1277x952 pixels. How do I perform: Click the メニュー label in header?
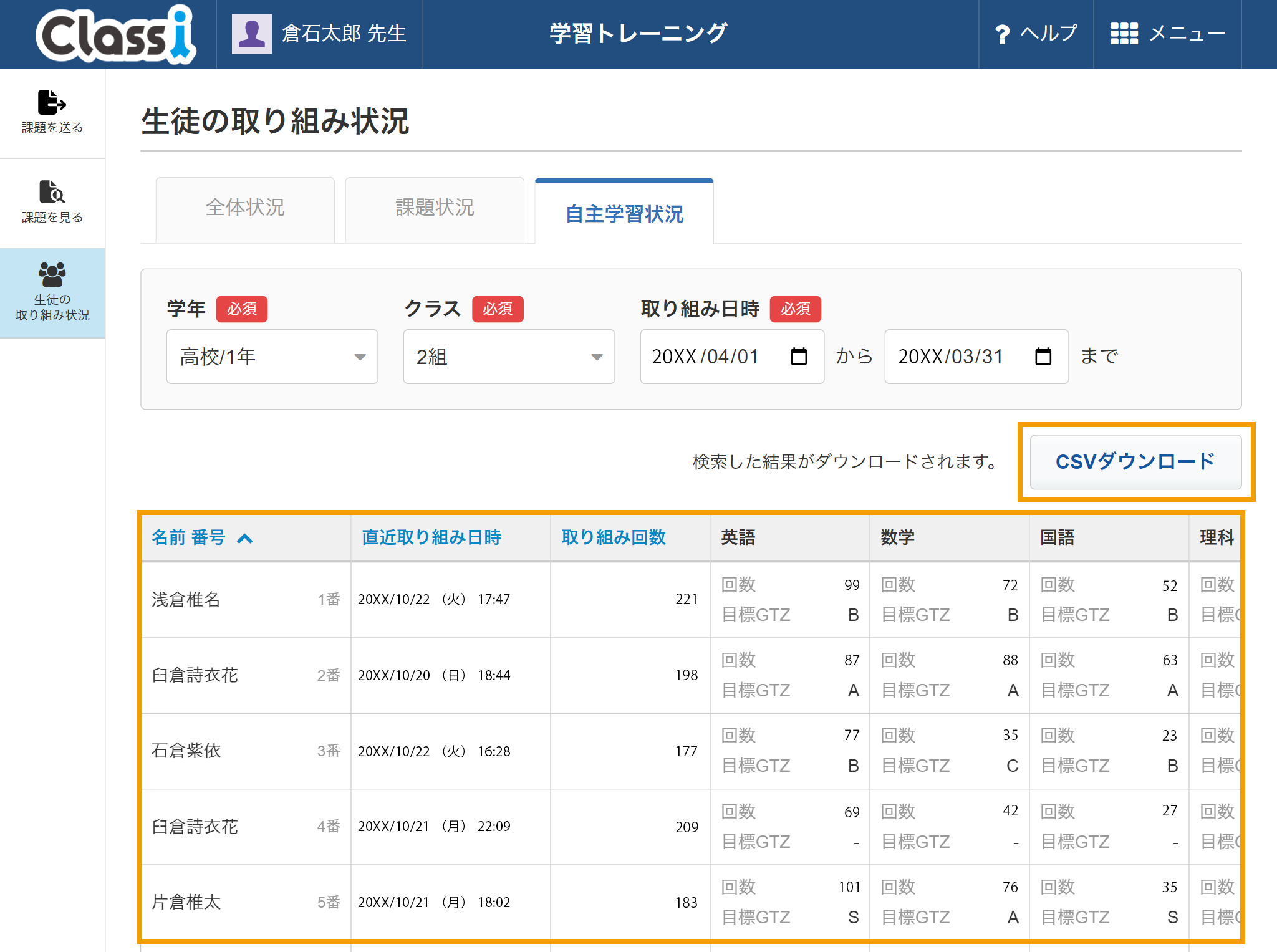pos(1187,34)
